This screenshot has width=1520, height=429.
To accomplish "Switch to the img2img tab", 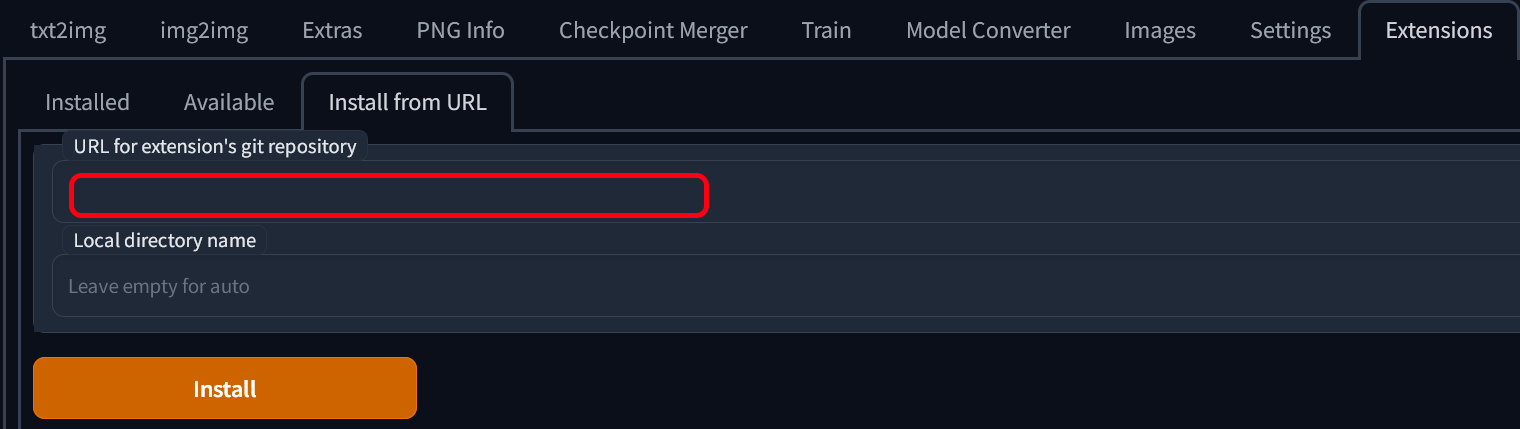I will click(x=204, y=30).
